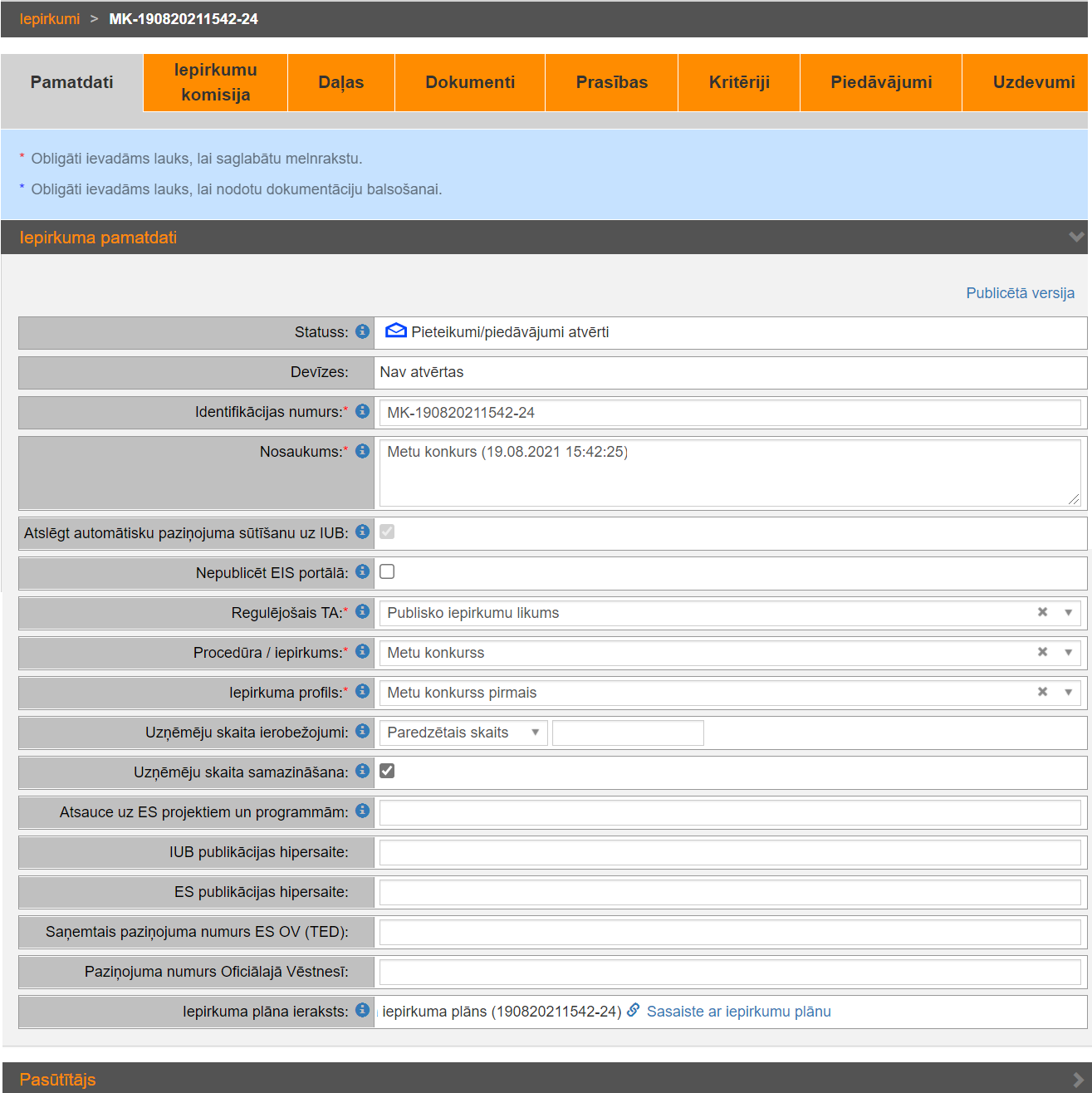Toggle the Nepublicēt EIS portālā checkbox
The height and width of the screenshot is (1093, 1092).
click(387, 571)
